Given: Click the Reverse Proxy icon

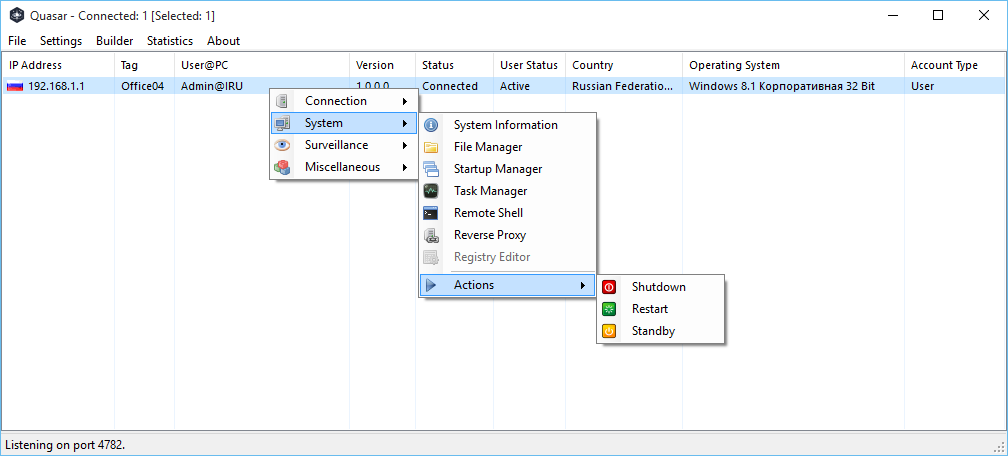Looking at the screenshot, I should pos(431,235).
